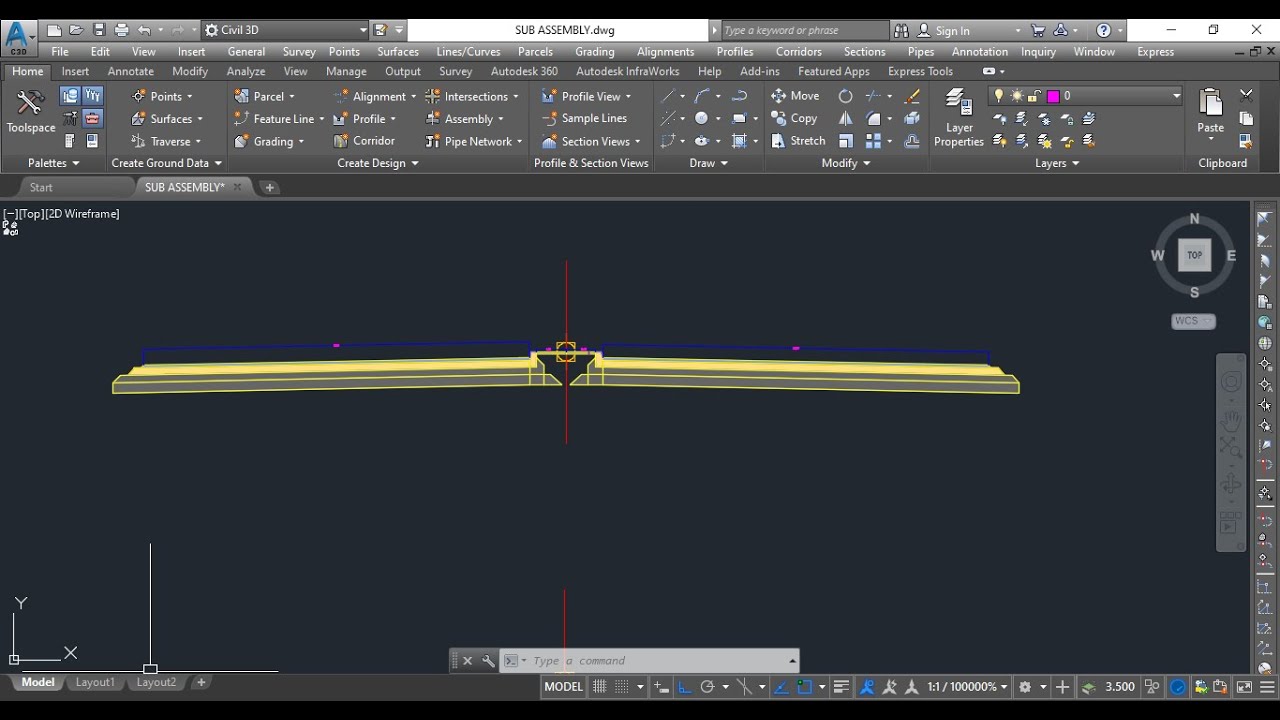Toggle snap mode in status bar

click(622, 687)
